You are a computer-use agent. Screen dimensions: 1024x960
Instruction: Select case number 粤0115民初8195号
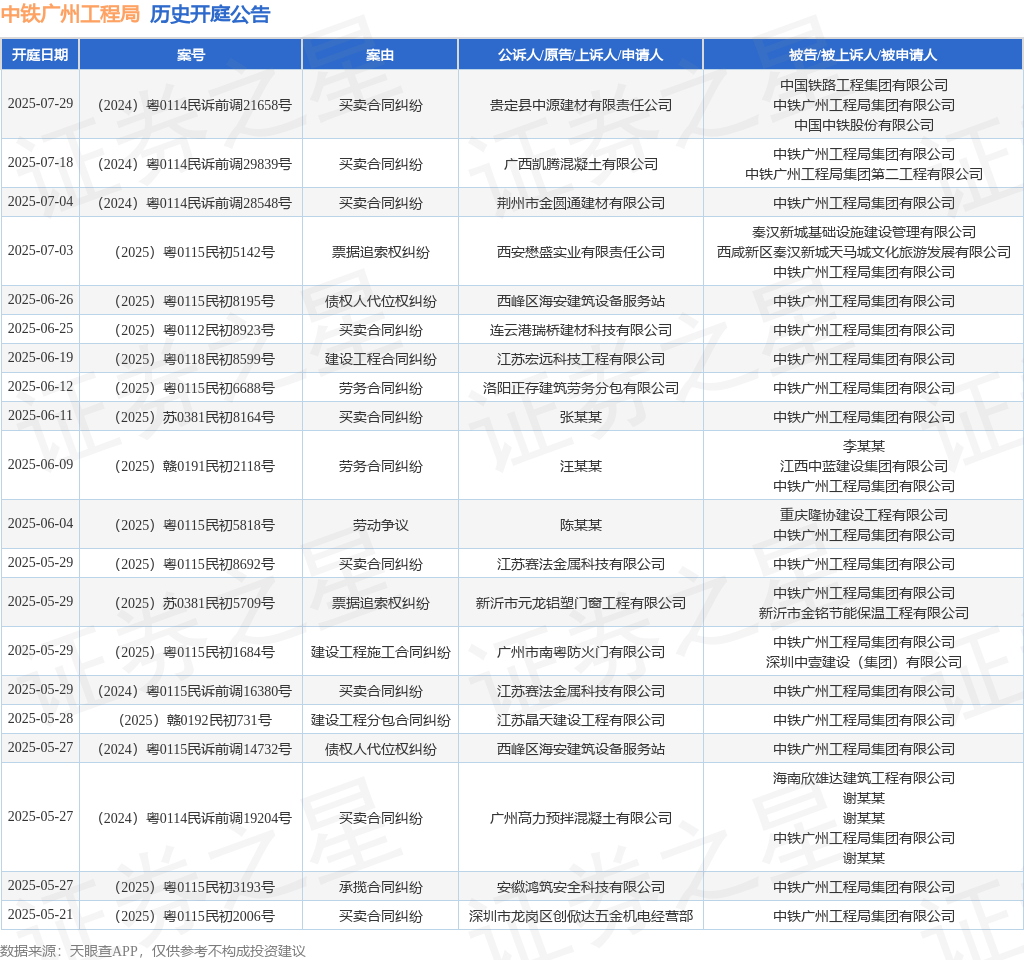tap(194, 301)
